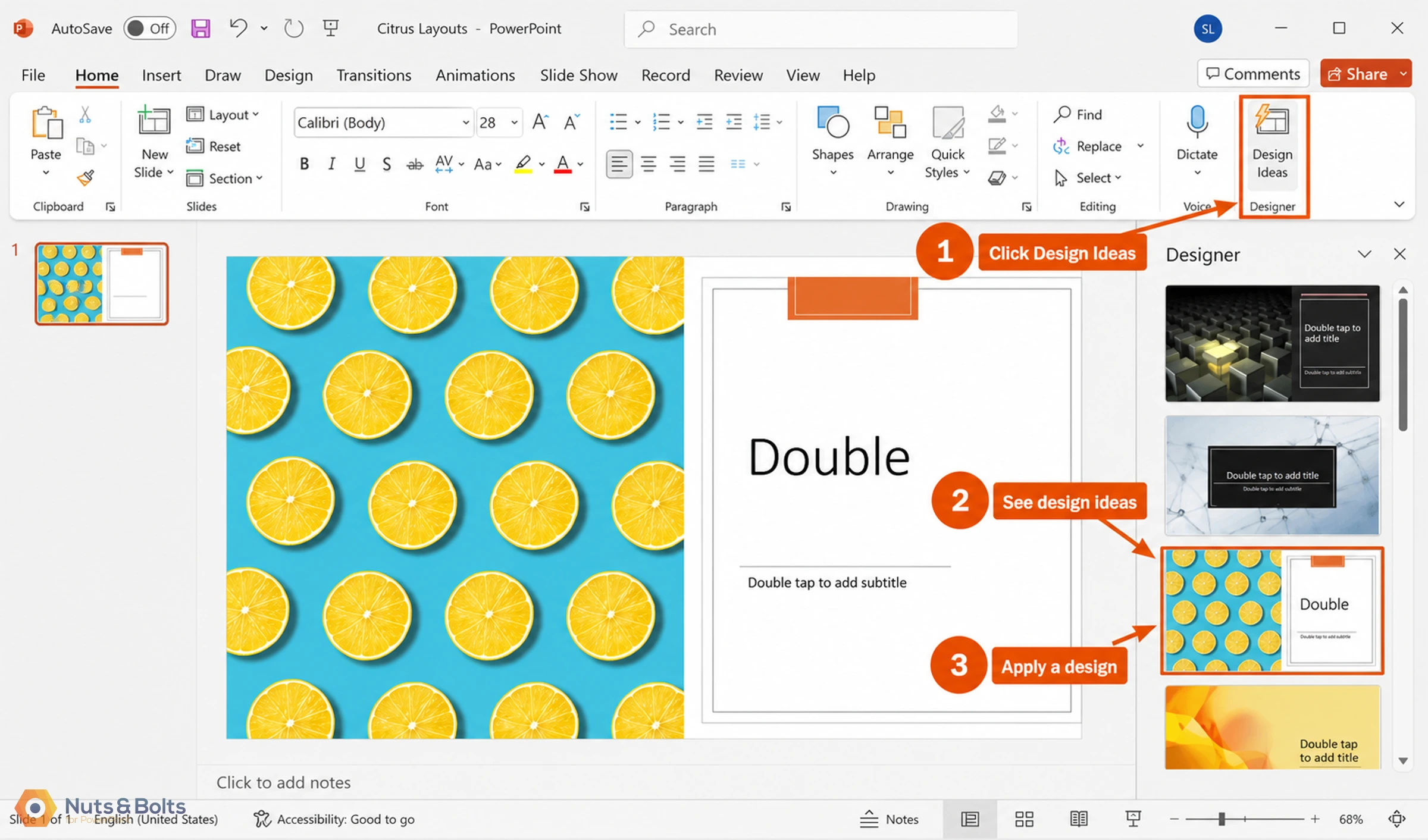This screenshot has height=840, width=1428.
Task: Click the Share button
Action: [1357, 74]
